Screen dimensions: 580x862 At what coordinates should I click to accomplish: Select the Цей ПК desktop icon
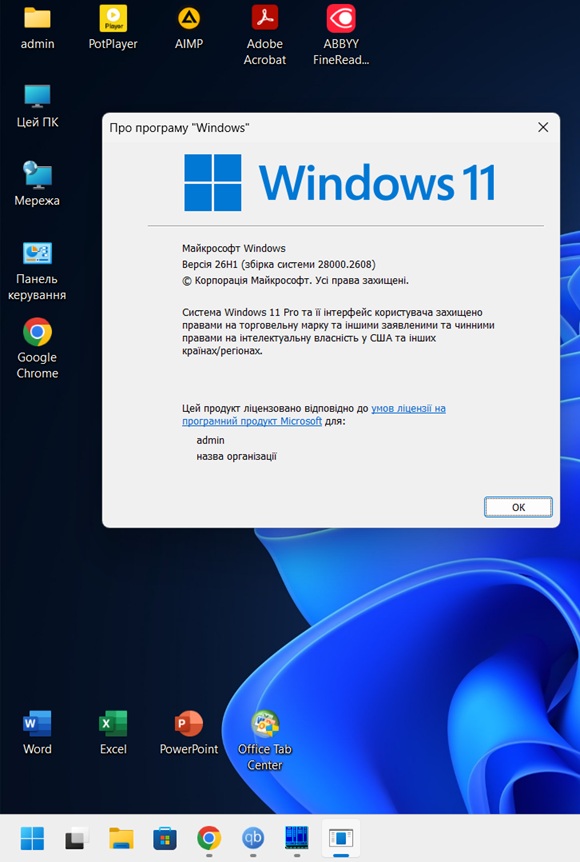pyautogui.click(x=37, y=106)
